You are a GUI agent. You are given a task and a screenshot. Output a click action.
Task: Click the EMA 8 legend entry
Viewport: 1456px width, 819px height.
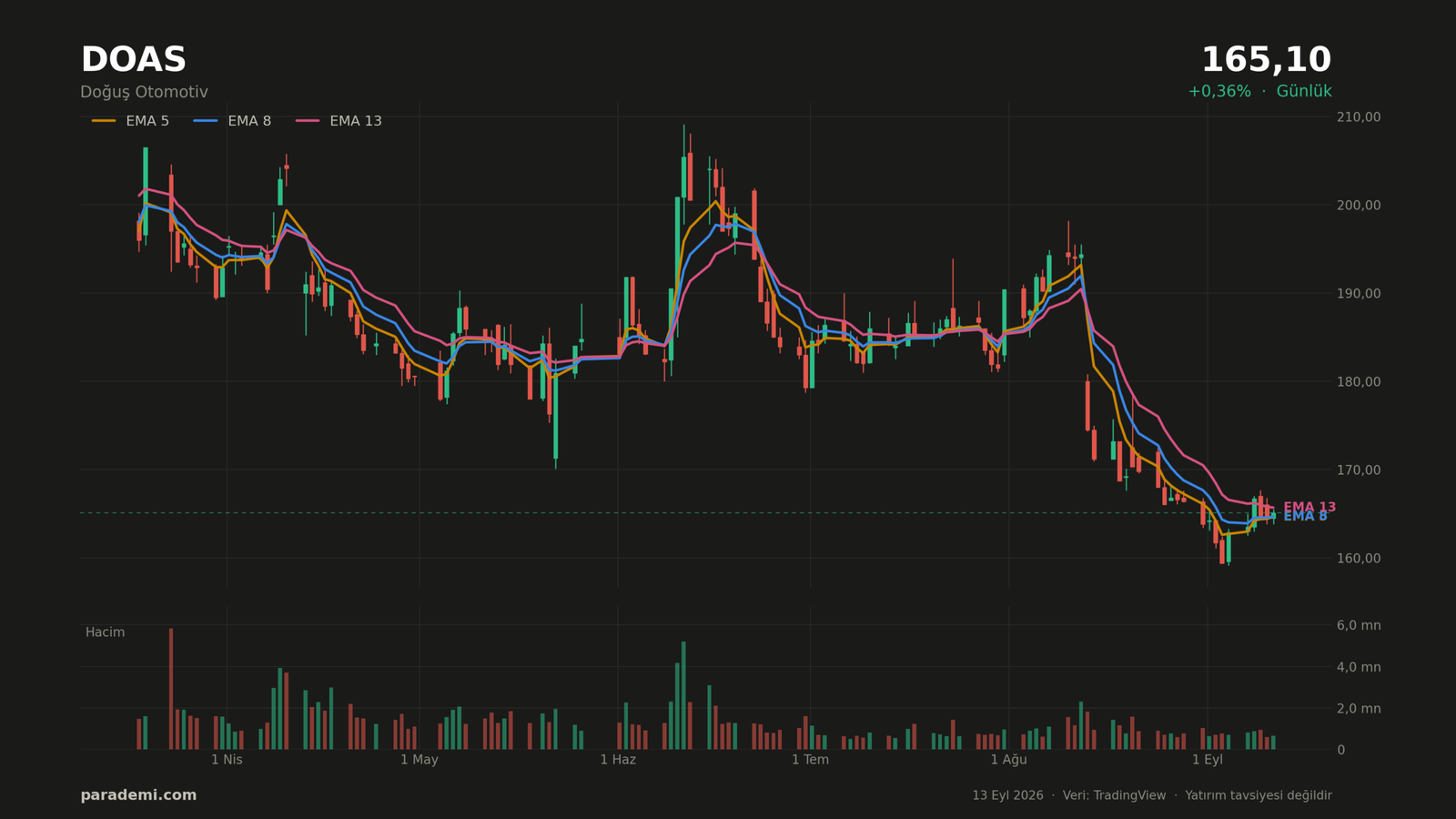pyautogui.click(x=232, y=121)
